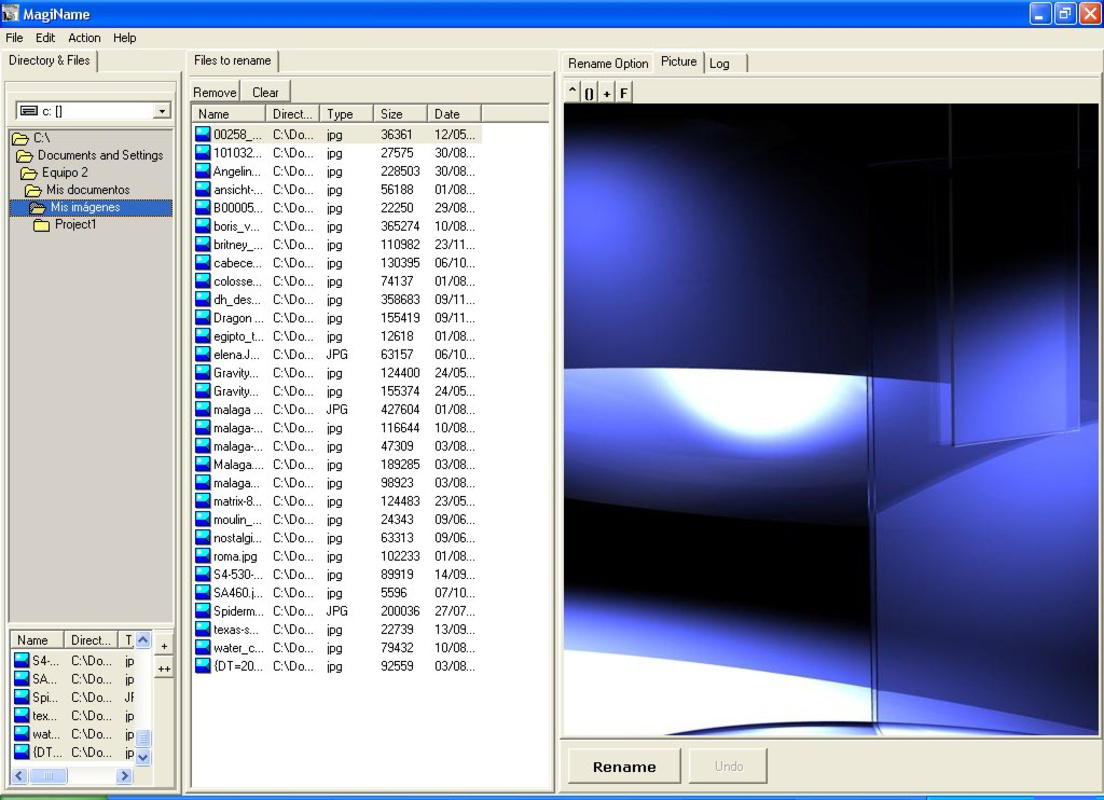Image resolution: width=1104 pixels, height=800 pixels.
Task: Switch to the Picture tab
Action: coord(679,61)
